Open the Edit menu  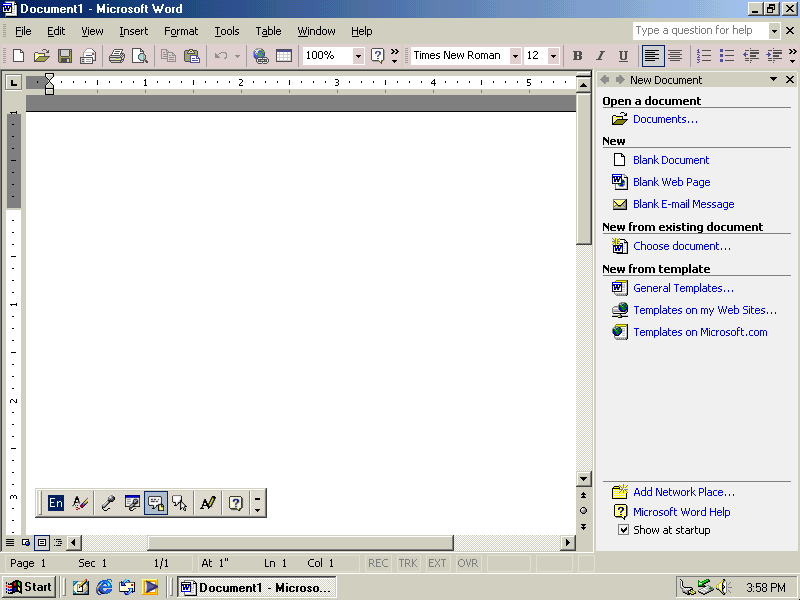[56, 31]
